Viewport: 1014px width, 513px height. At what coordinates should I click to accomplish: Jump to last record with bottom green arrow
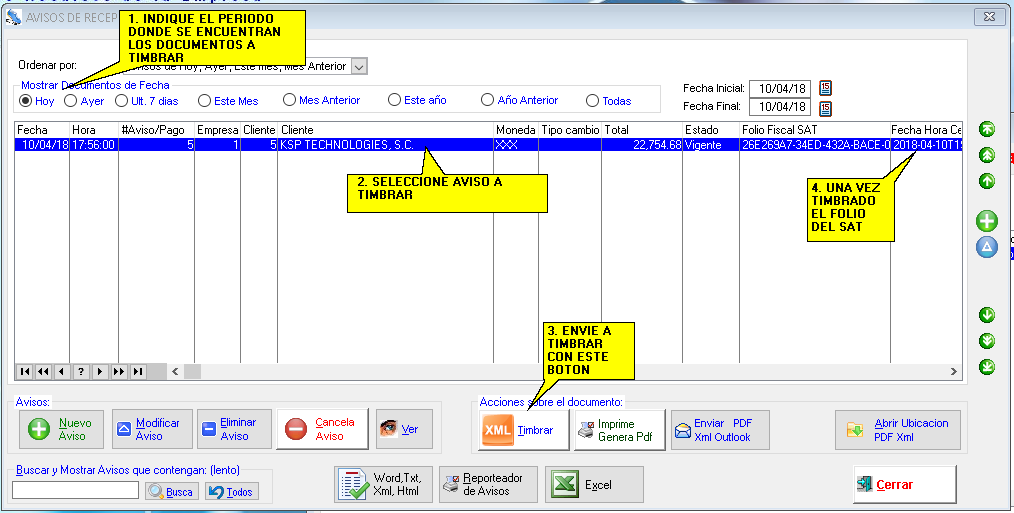pos(987,367)
